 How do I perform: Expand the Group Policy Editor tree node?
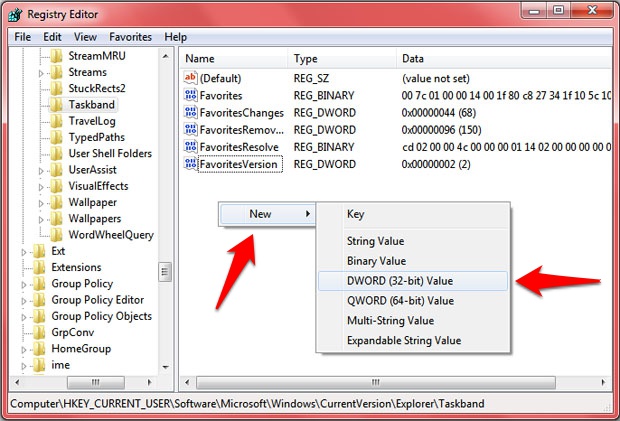[x=23, y=301]
